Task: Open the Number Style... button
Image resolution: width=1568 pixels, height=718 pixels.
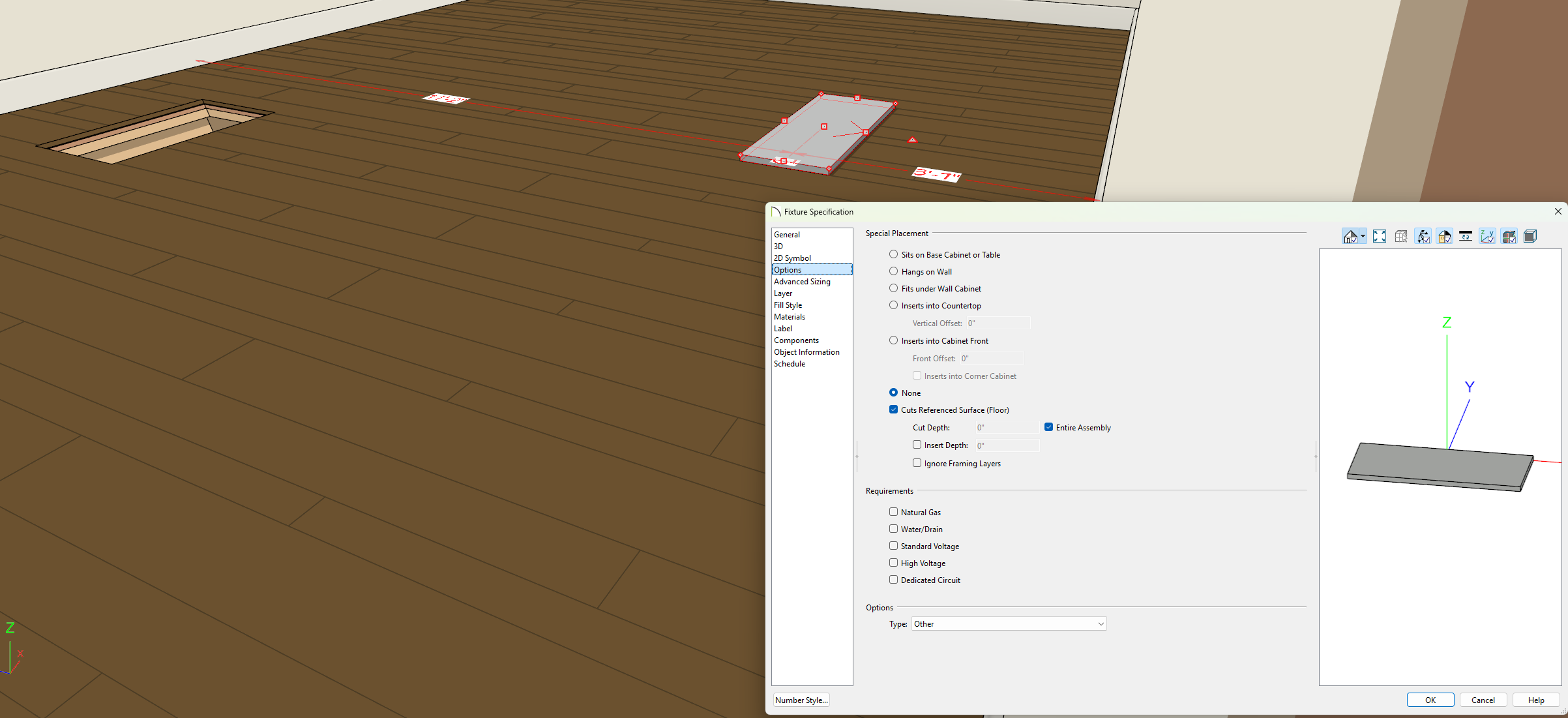Action: tap(801, 700)
